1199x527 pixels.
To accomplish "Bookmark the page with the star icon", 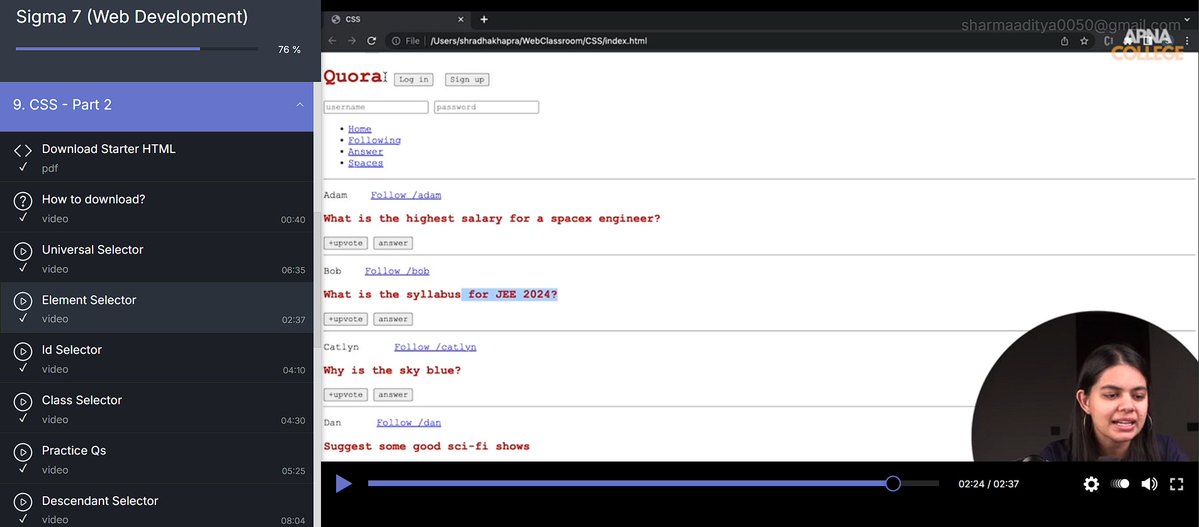I will coord(1084,41).
